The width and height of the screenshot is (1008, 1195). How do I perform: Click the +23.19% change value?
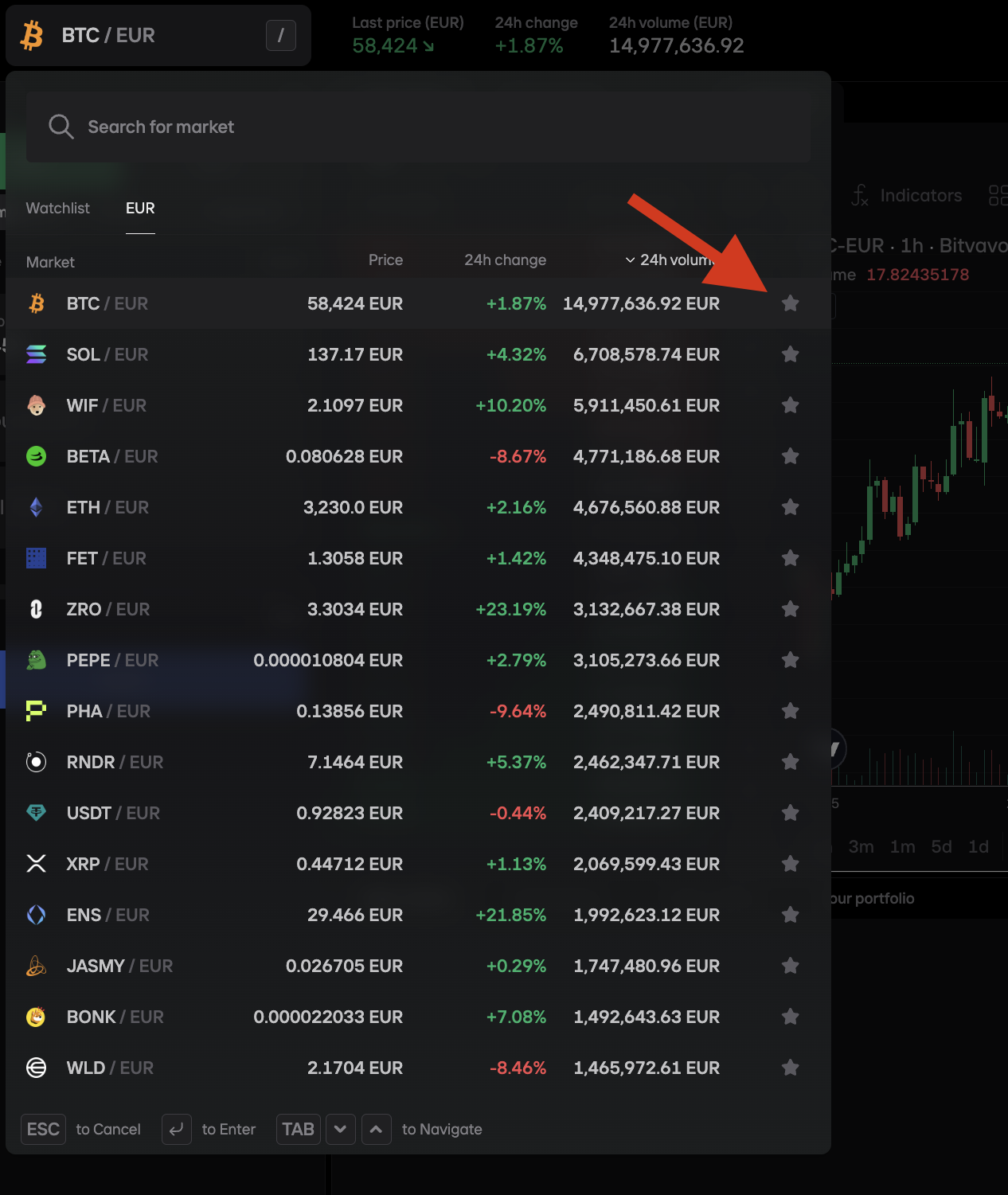511,609
